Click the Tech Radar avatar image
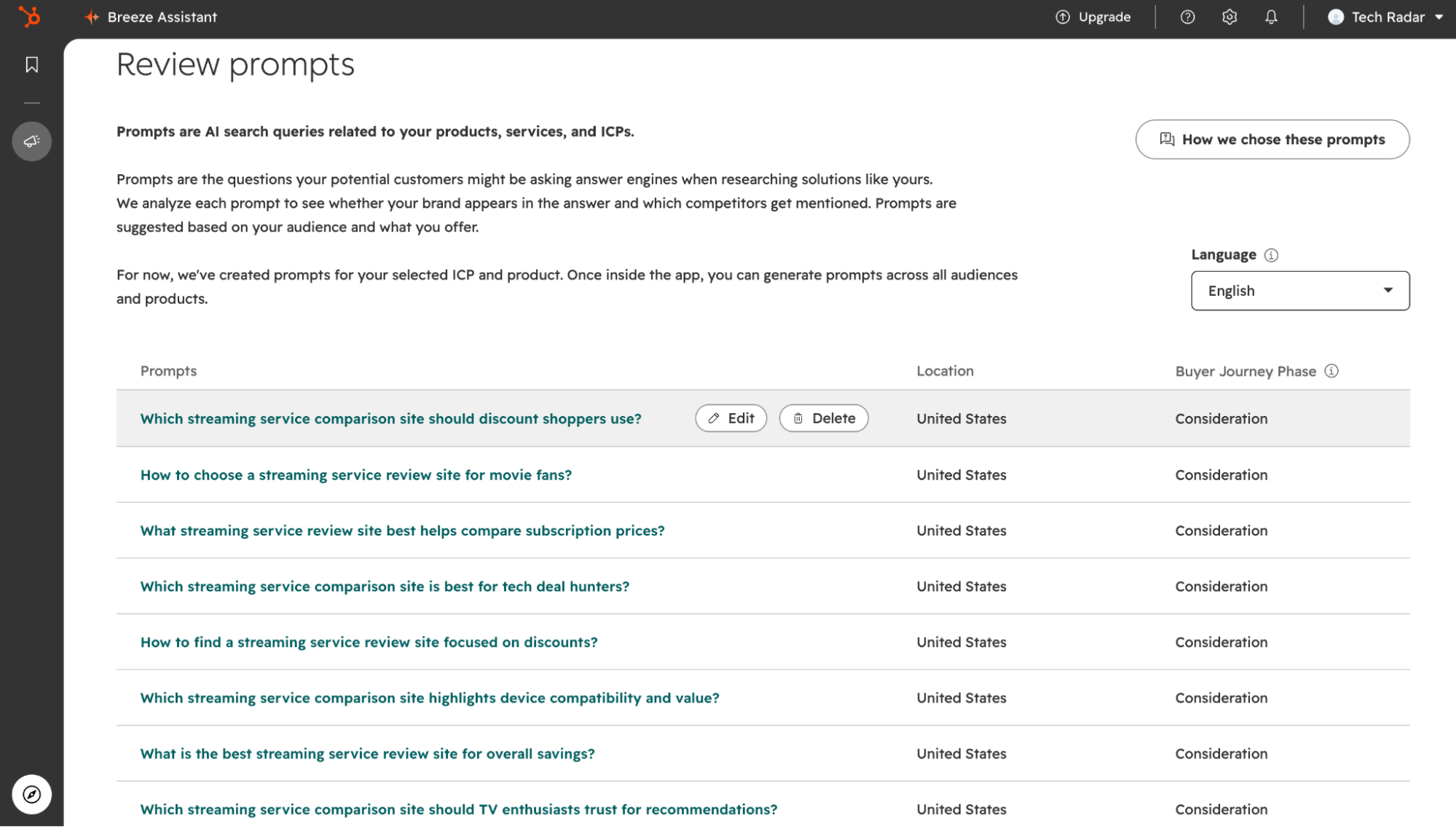This screenshot has height=827, width=1456. pos(1336,17)
